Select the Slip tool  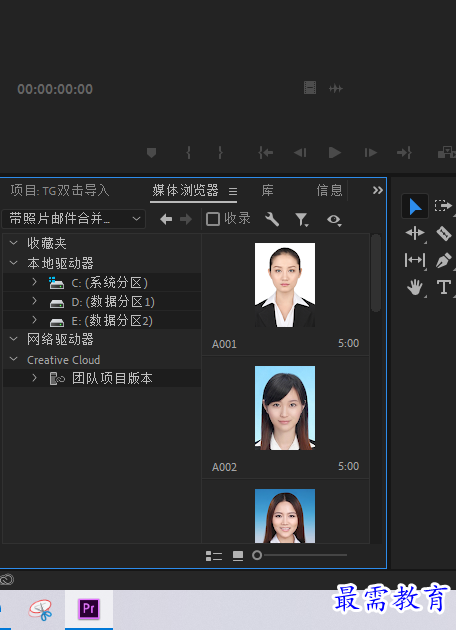coord(415,260)
